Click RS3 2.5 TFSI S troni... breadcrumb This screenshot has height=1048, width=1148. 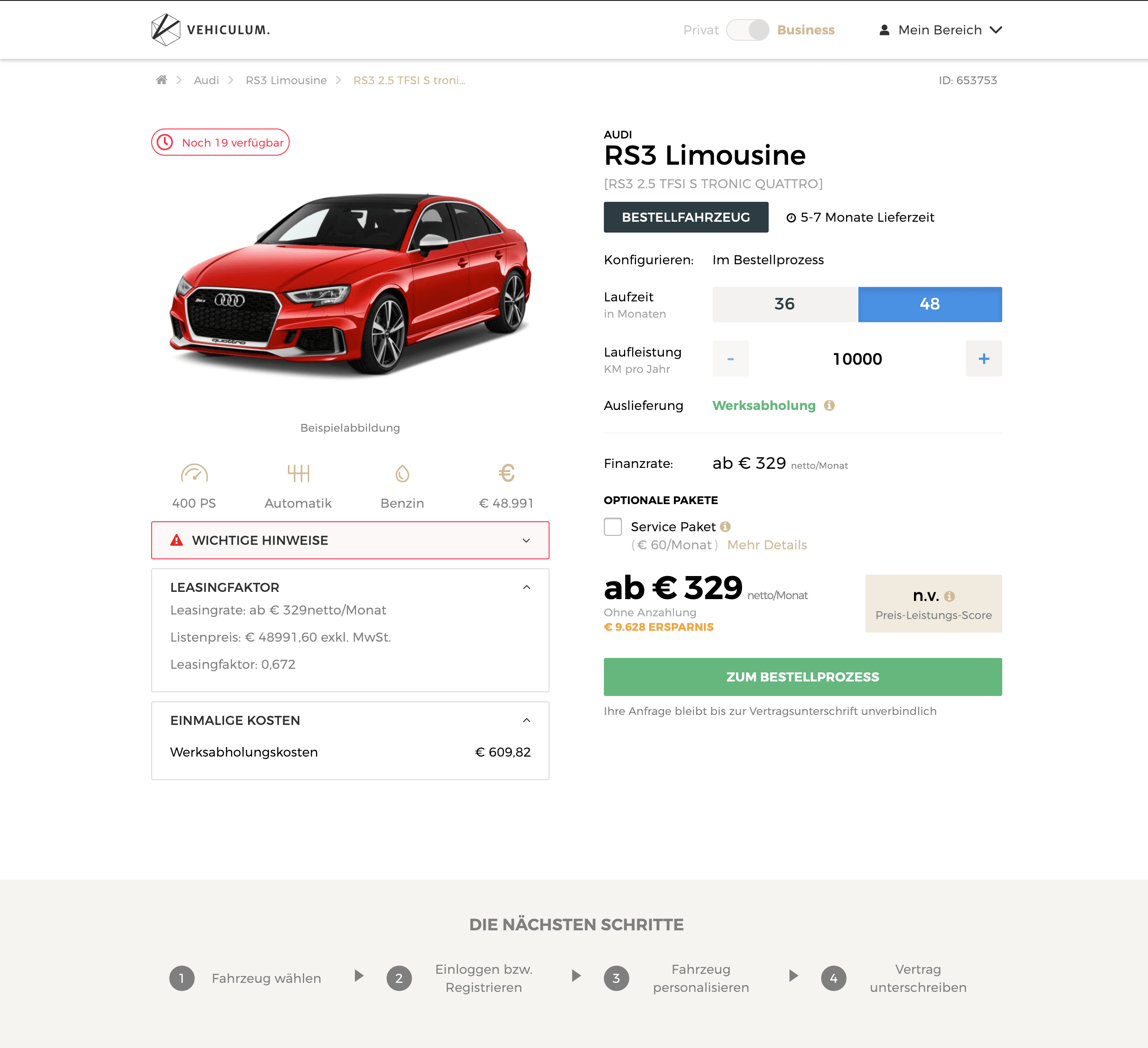(409, 80)
